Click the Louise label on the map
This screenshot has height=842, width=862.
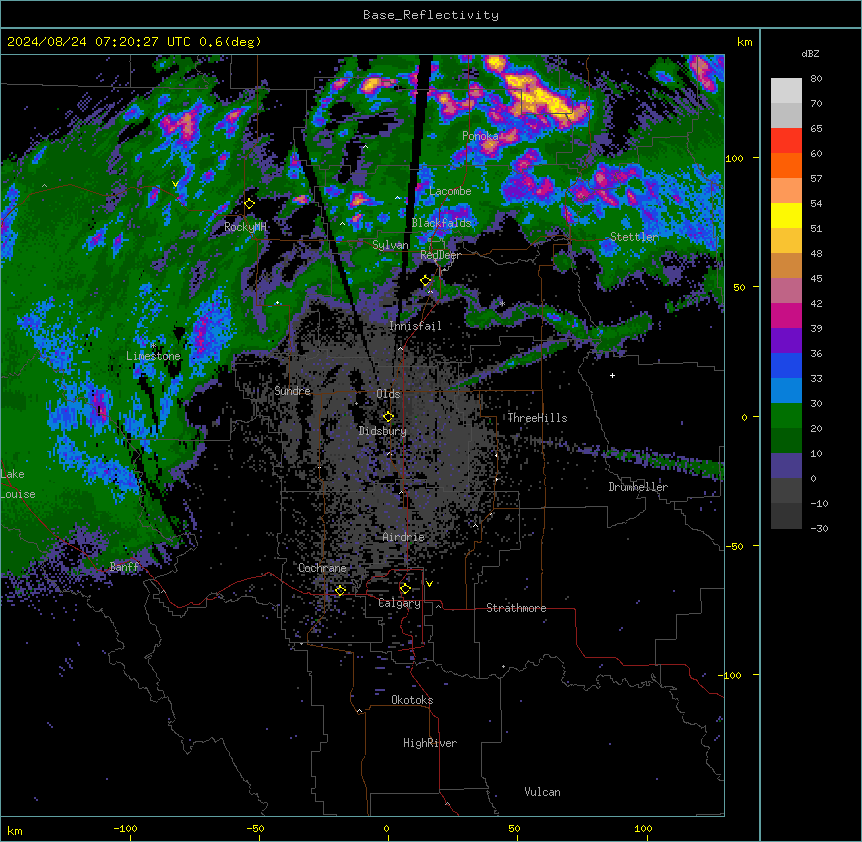click(x=18, y=494)
